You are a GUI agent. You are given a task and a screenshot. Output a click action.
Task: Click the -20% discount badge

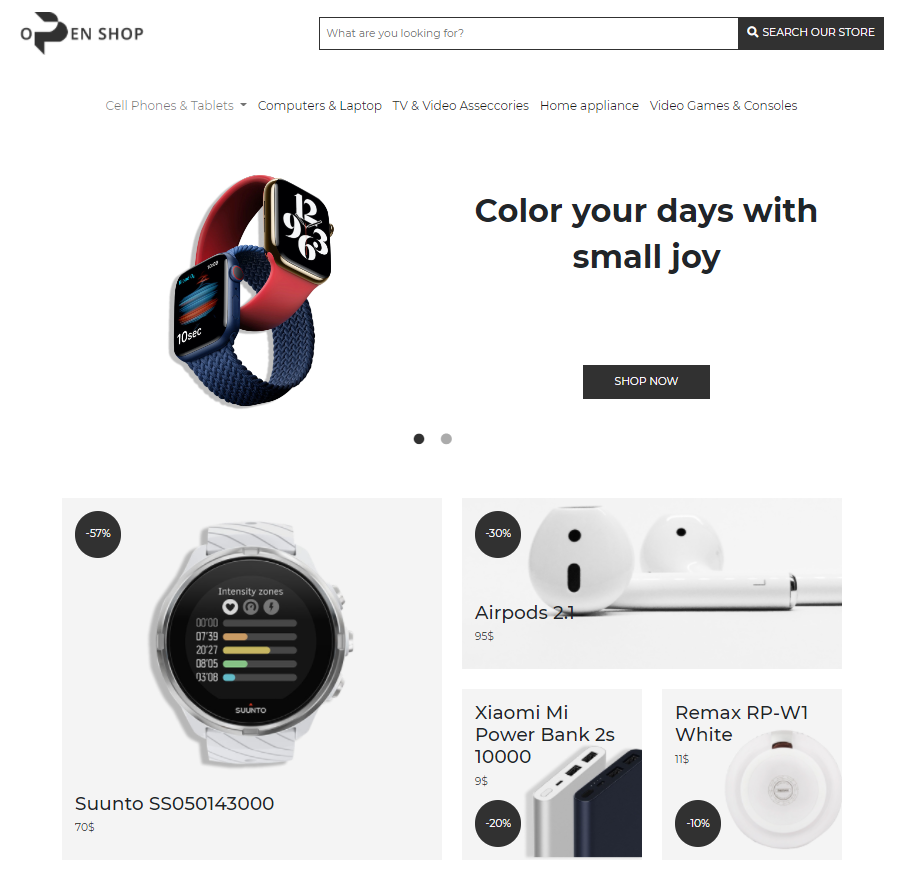pyautogui.click(x=498, y=823)
